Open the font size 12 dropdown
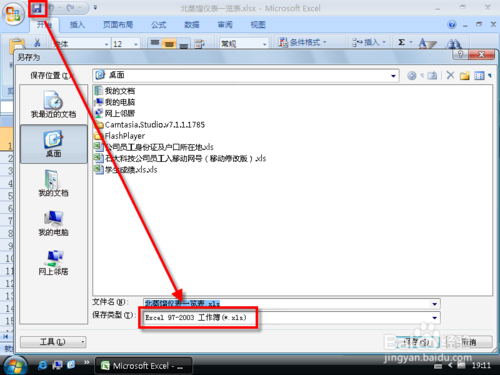 pos(136,44)
